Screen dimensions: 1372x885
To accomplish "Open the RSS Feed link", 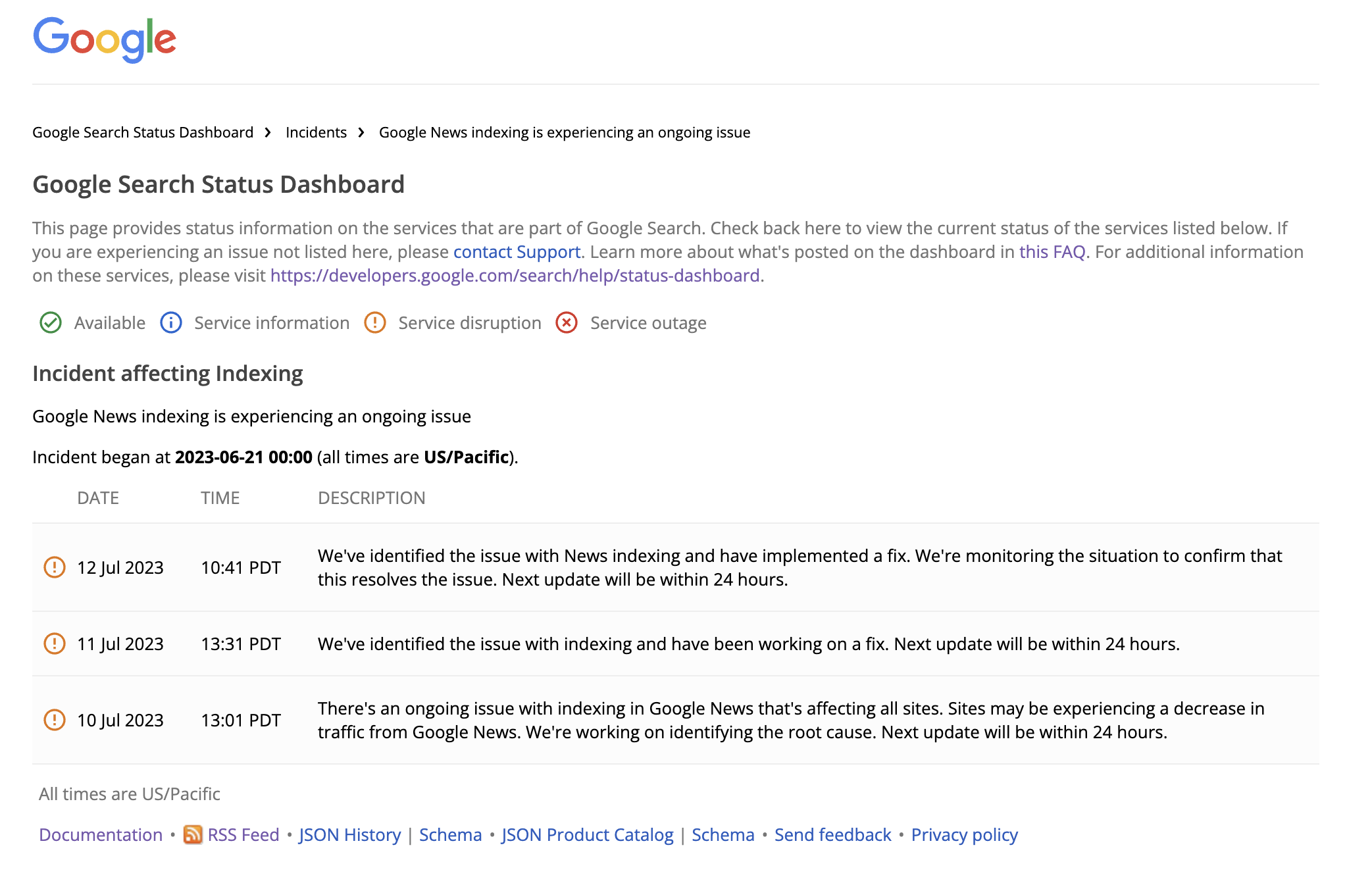I will pyautogui.click(x=243, y=835).
